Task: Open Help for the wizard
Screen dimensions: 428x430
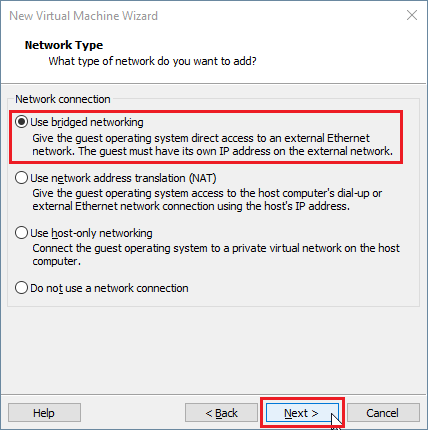Action: [44, 413]
